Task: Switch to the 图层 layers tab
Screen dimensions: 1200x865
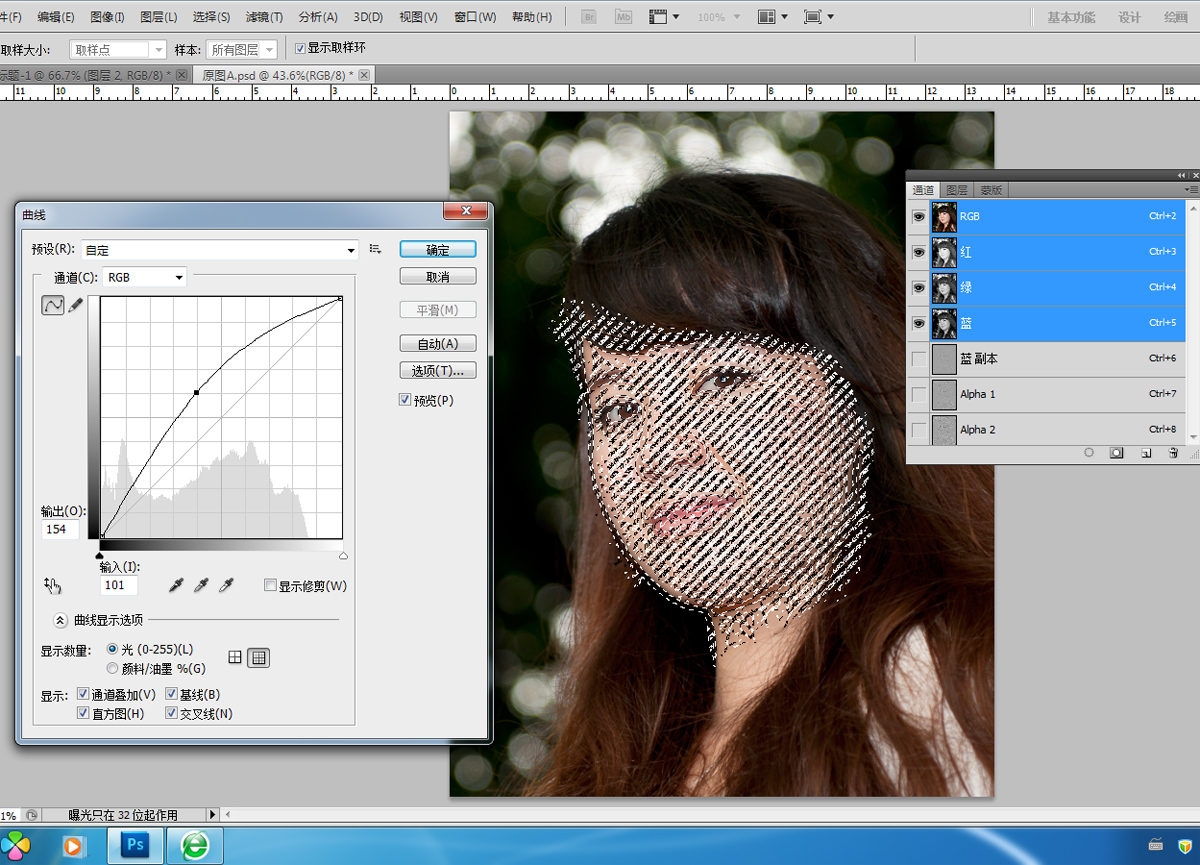Action: click(956, 190)
